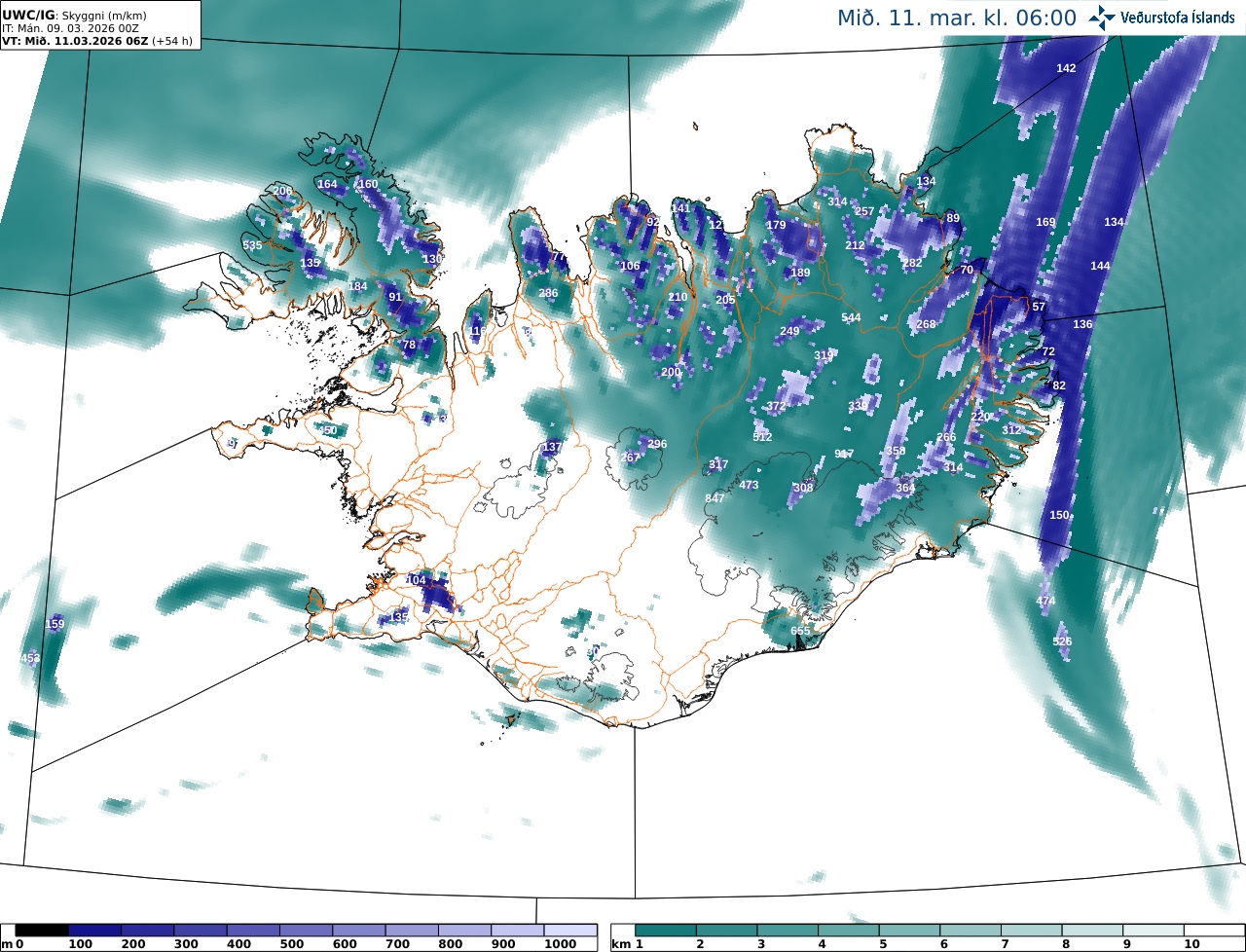Screen dimensions: 1246x952
Task: Click the visibility value 372
Action: [776, 406]
